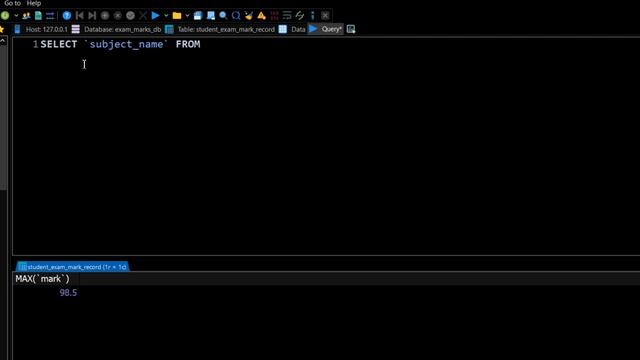This screenshot has width=640, height=360.
Task: Click the `subject_name` column text in the query
Action: (126, 44)
